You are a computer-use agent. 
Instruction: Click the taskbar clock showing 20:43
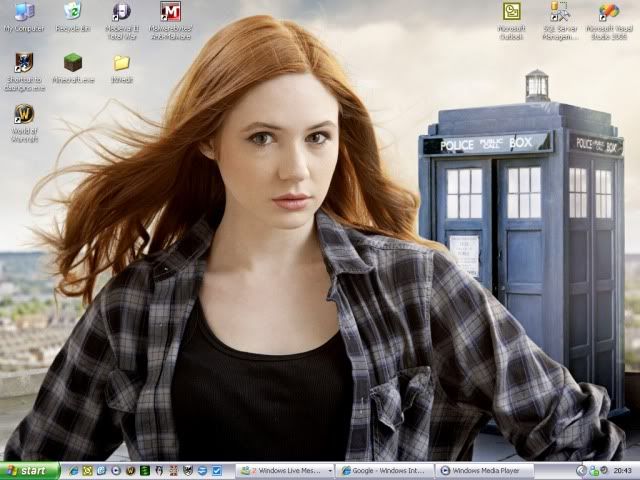(623, 471)
